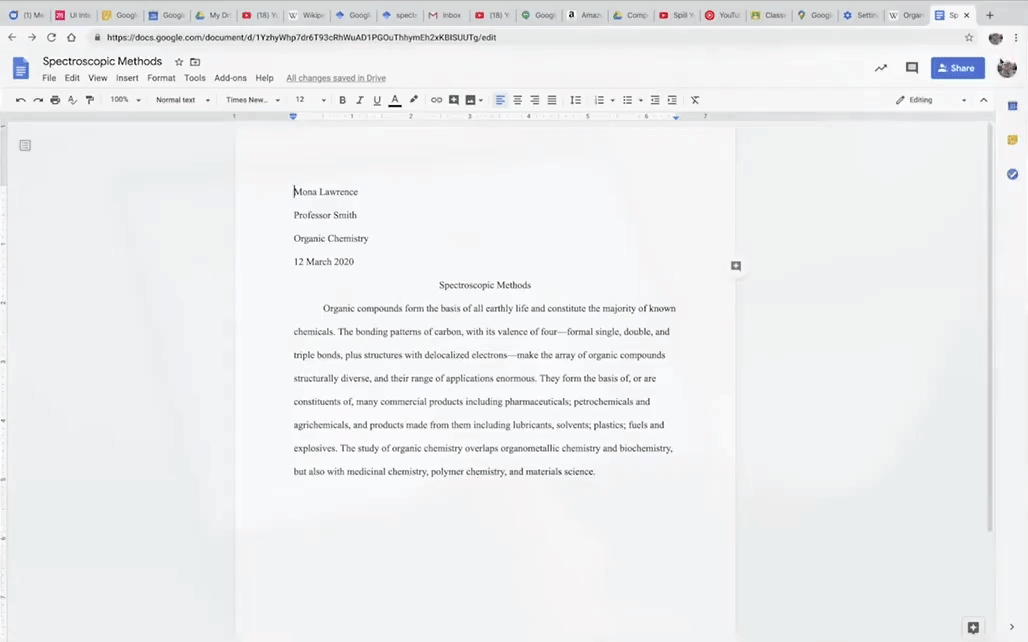Click the browser address bar
The width and height of the screenshot is (1028, 642).
(400, 37)
